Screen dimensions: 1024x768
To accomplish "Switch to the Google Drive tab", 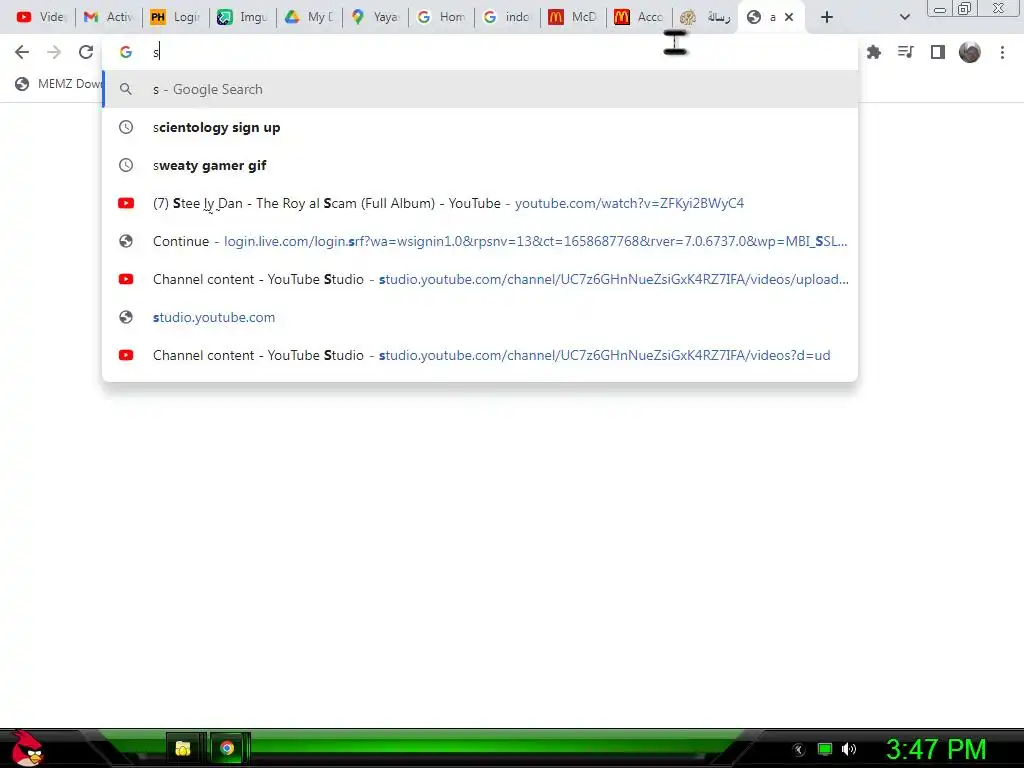I will pyautogui.click(x=309, y=17).
